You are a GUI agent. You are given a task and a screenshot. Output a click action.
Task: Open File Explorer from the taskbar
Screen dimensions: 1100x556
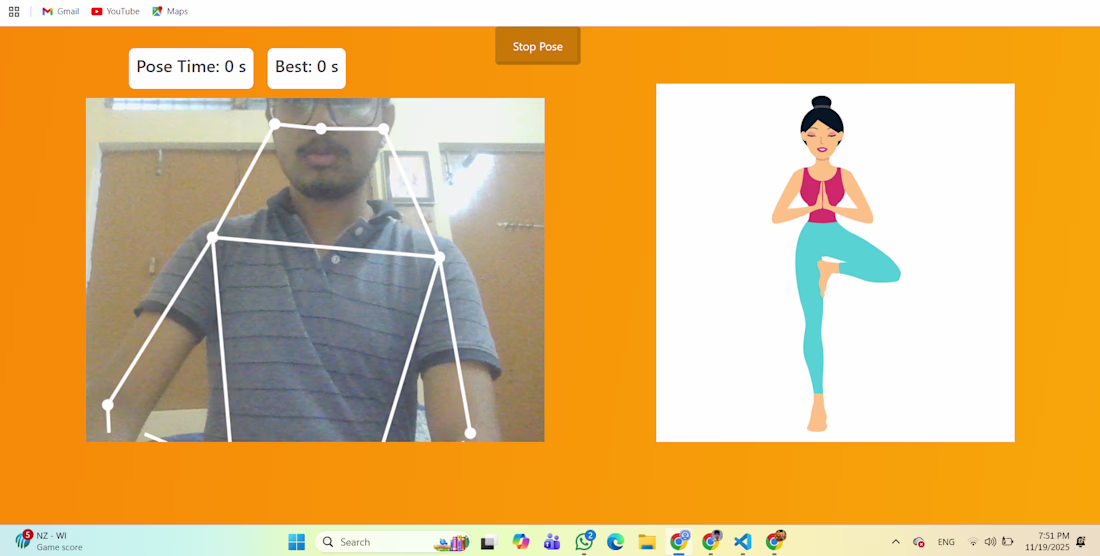point(647,542)
